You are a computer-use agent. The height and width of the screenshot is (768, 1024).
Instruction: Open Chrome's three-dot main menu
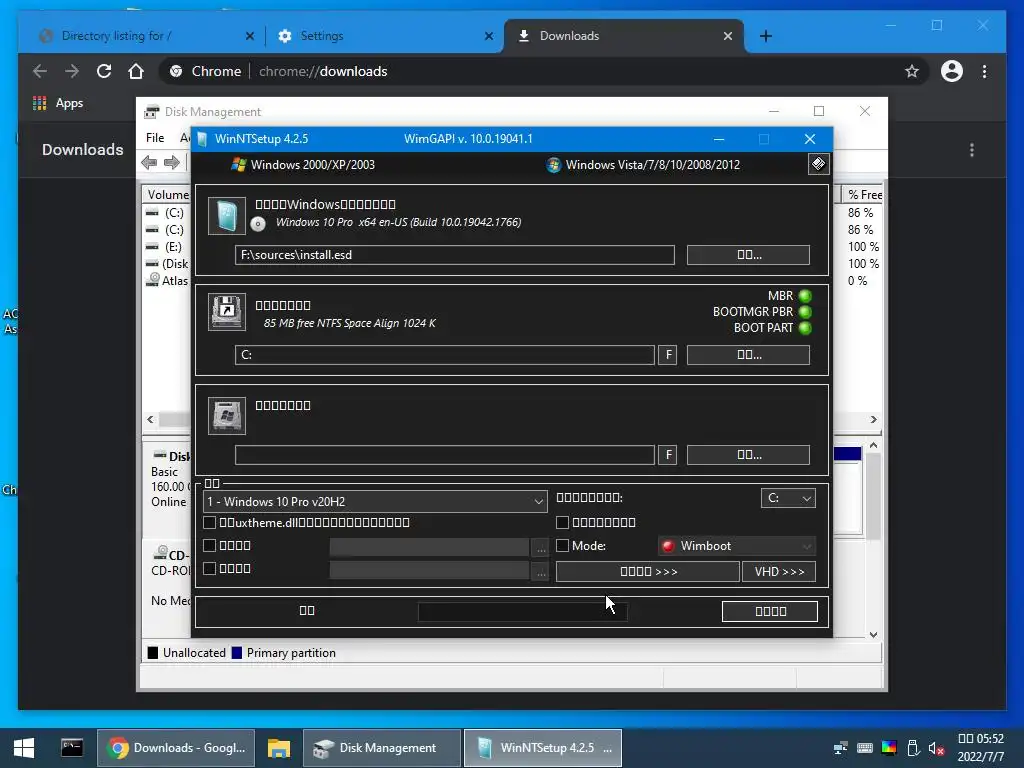984,71
